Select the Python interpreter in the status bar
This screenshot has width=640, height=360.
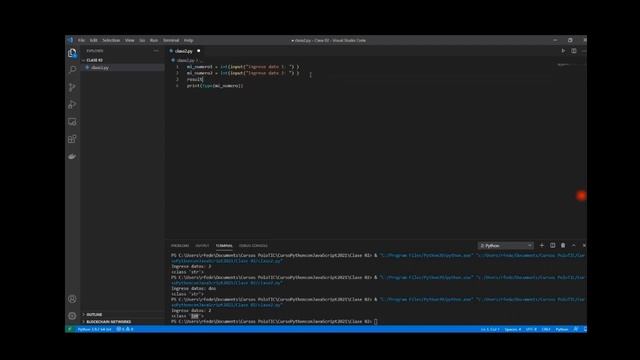coord(94,329)
